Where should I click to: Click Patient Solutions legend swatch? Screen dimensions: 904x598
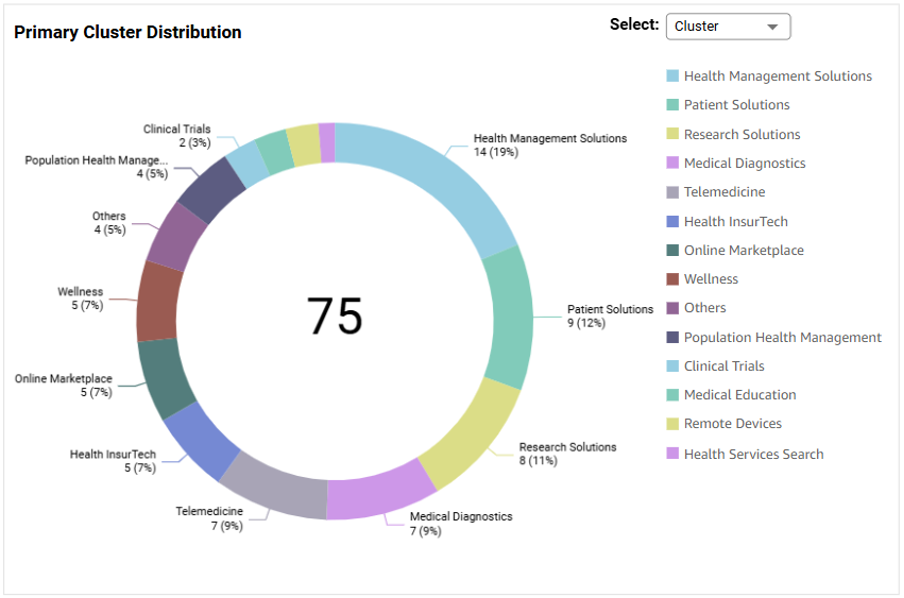click(673, 105)
